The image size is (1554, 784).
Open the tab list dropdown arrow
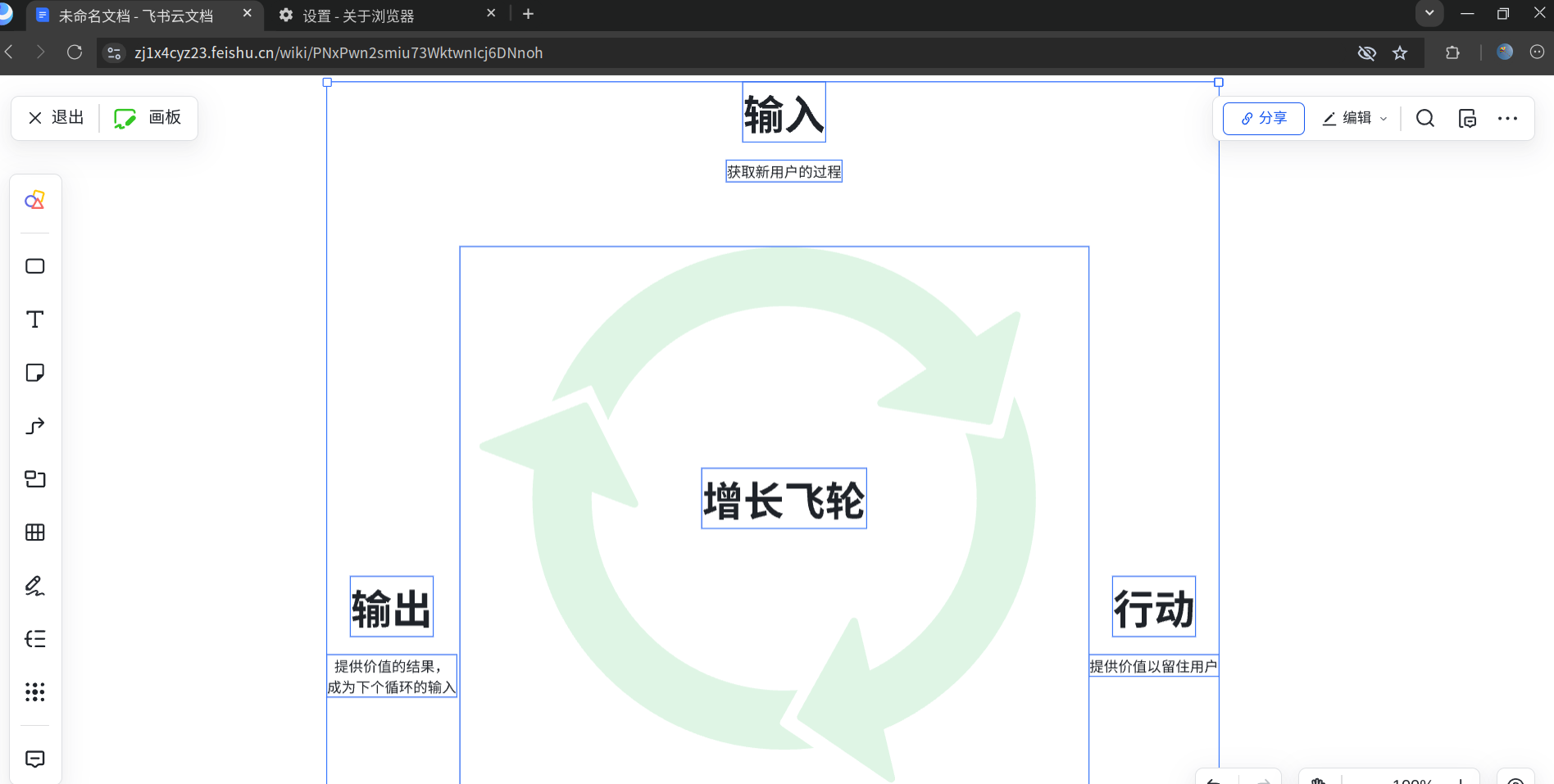(x=1429, y=13)
